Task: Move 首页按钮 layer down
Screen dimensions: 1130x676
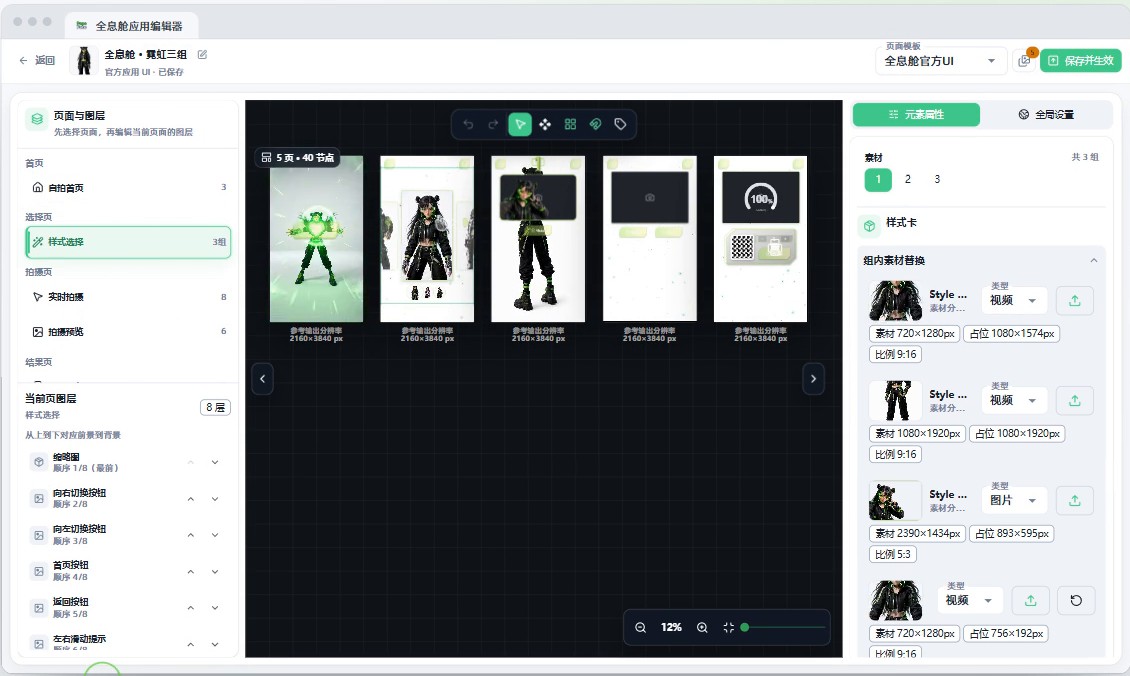Action: click(x=215, y=572)
